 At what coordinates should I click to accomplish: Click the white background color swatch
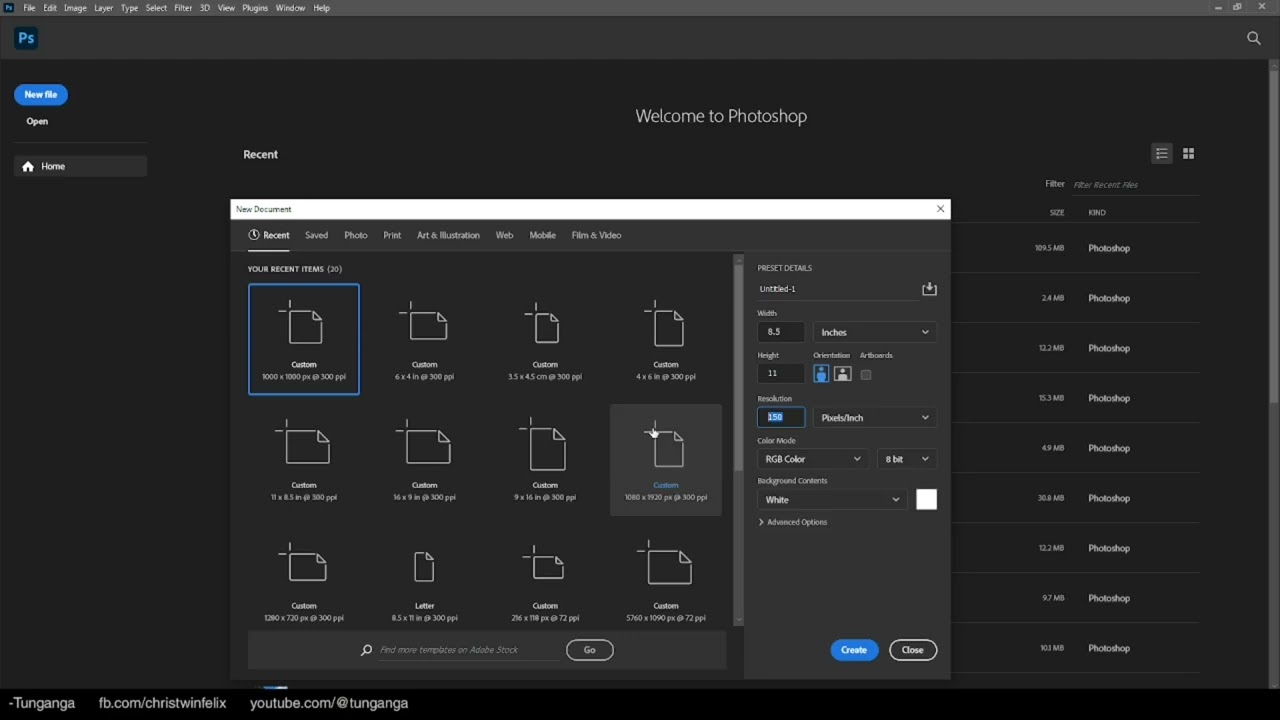927,500
